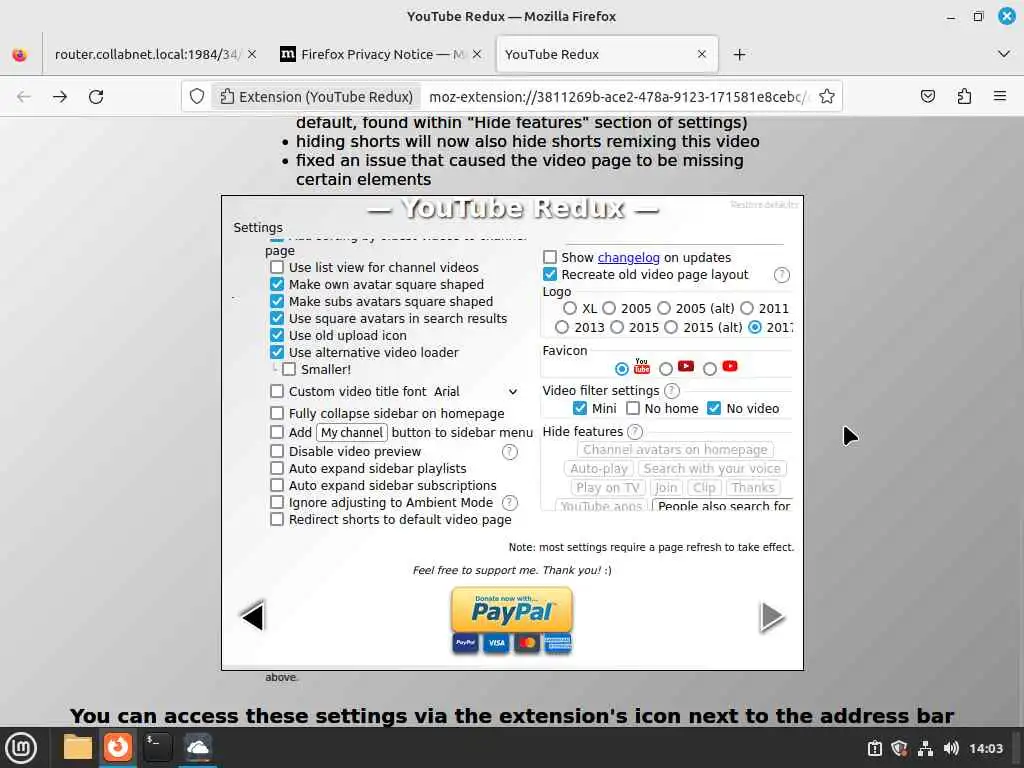This screenshot has height=768, width=1024.
Task: Open Firefox View pinned icon
Action: [x=20, y=54]
